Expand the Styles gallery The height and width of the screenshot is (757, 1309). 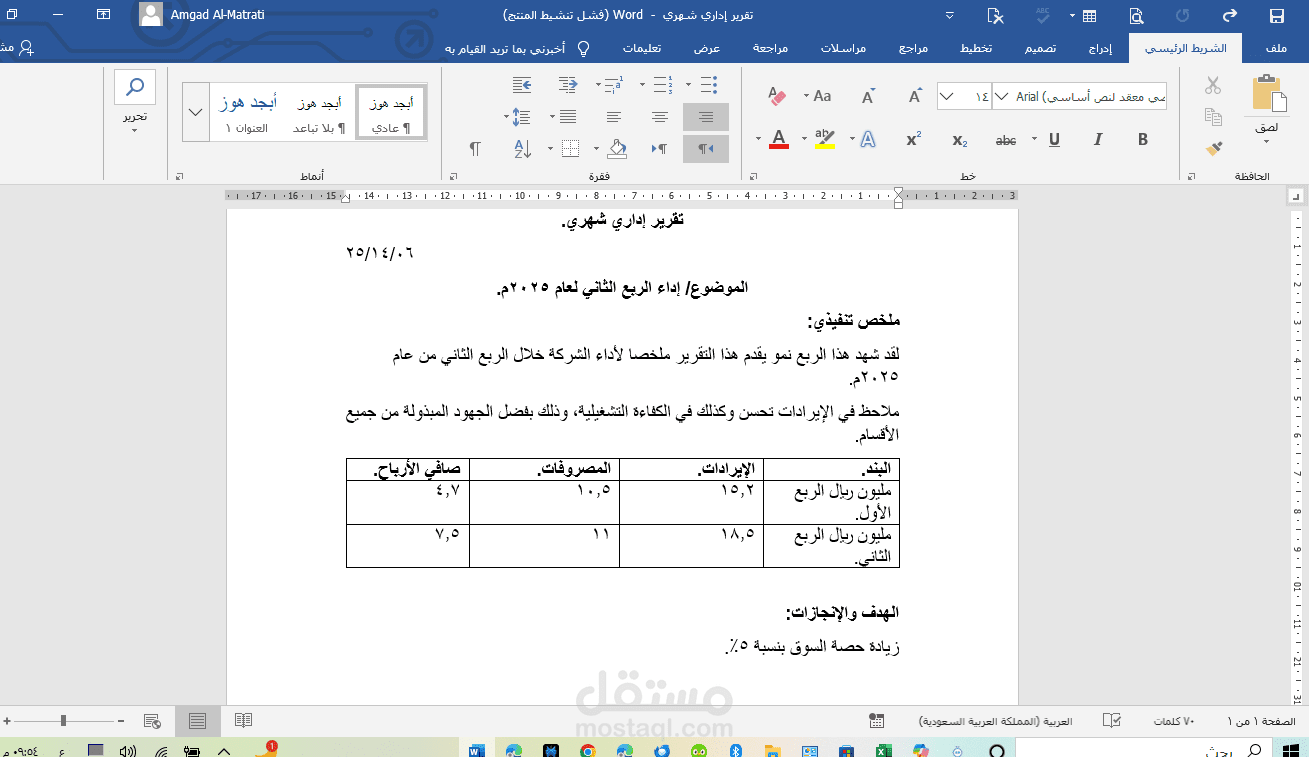(195, 112)
